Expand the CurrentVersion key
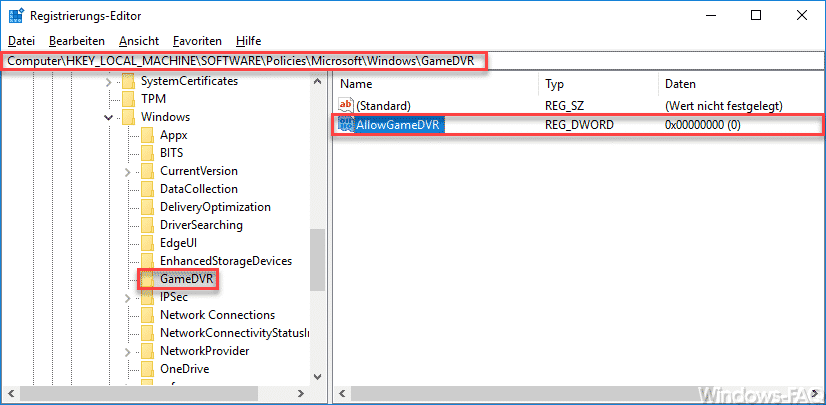This screenshot has height=405, width=826. [128, 171]
